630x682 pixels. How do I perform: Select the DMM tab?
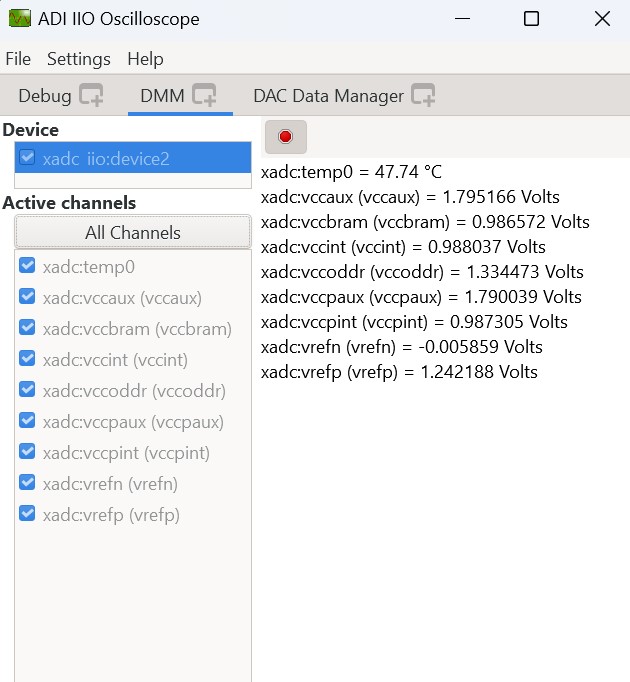click(162, 96)
